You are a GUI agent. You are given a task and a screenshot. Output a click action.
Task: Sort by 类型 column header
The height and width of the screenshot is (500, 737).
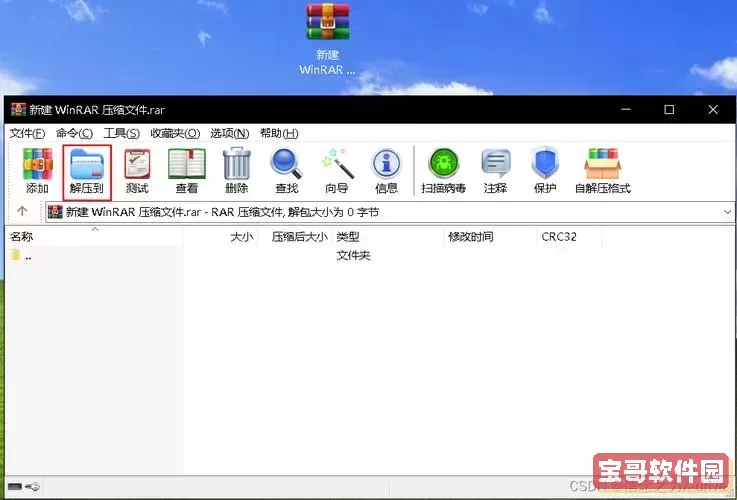pos(388,237)
